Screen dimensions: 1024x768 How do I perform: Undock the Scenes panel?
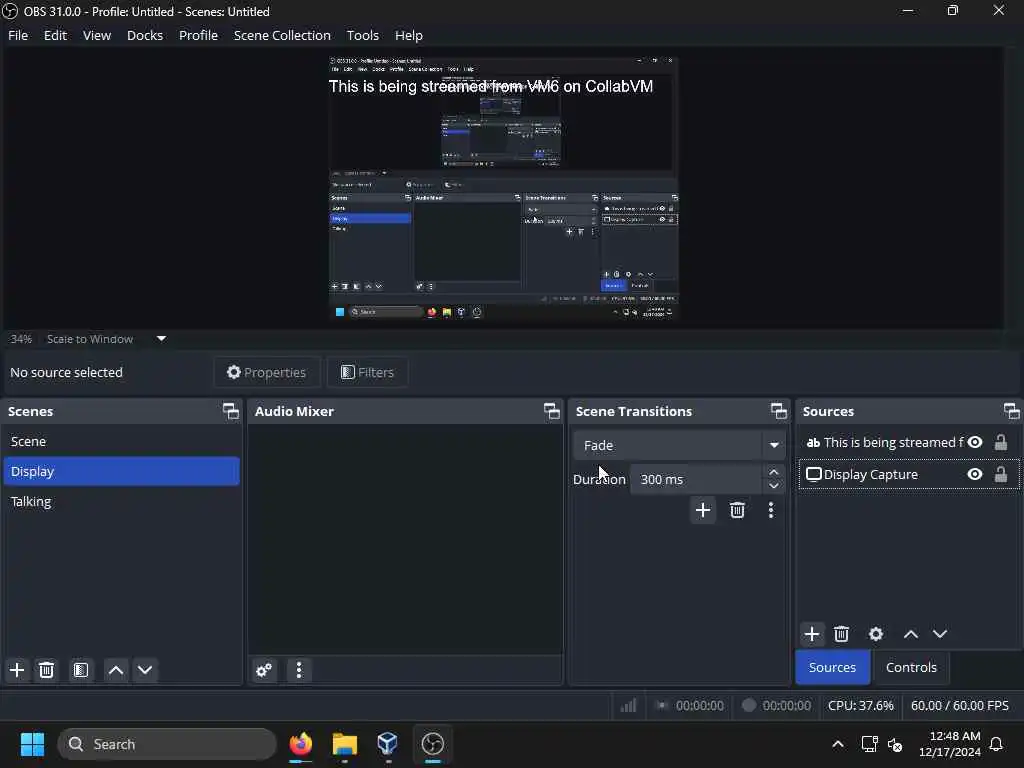(x=231, y=411)
